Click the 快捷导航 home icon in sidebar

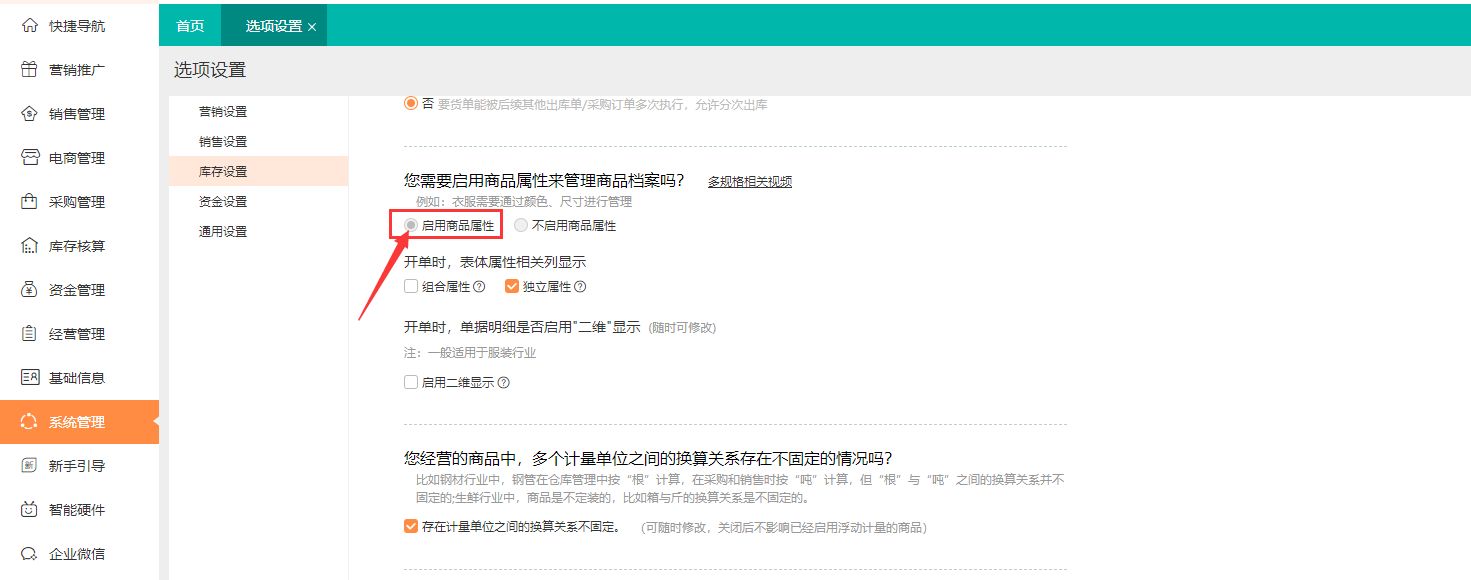[29, 26]
